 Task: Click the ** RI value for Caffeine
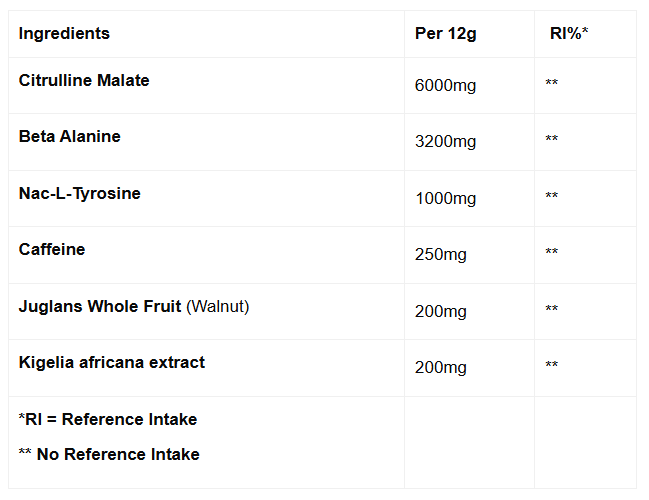(x=552, y=252)
